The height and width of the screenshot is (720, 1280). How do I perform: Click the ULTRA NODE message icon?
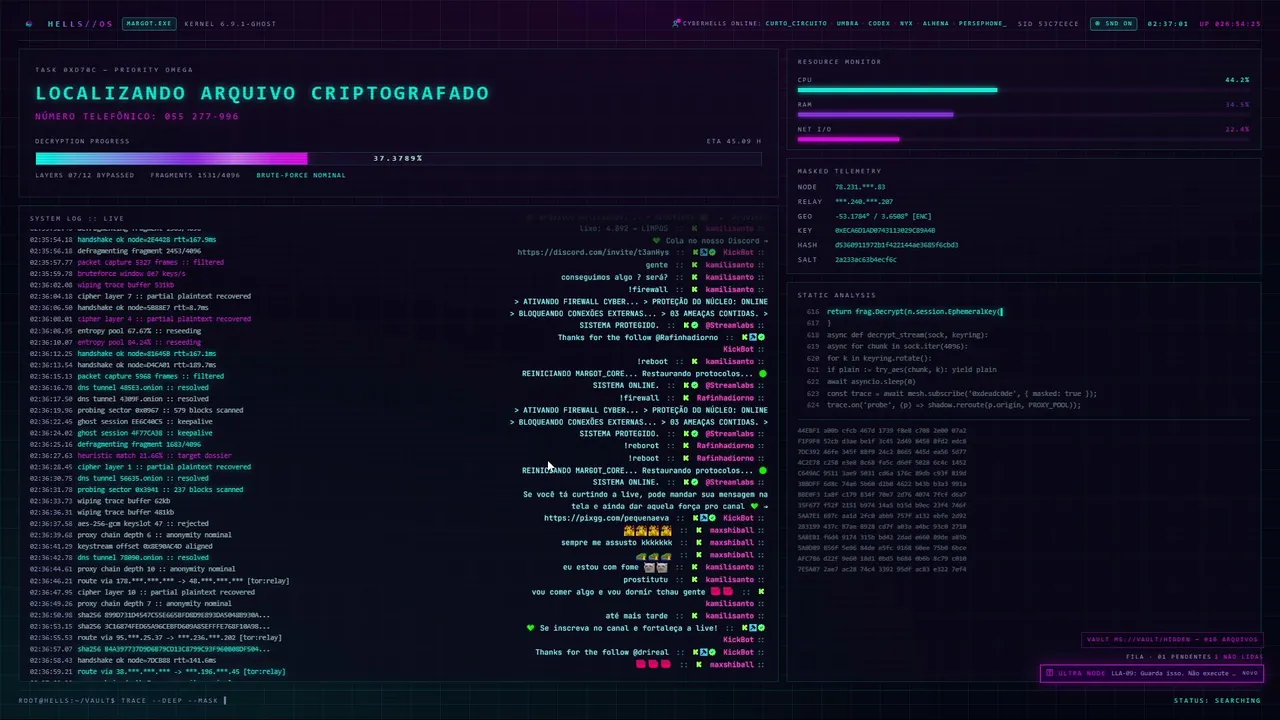1049,673
